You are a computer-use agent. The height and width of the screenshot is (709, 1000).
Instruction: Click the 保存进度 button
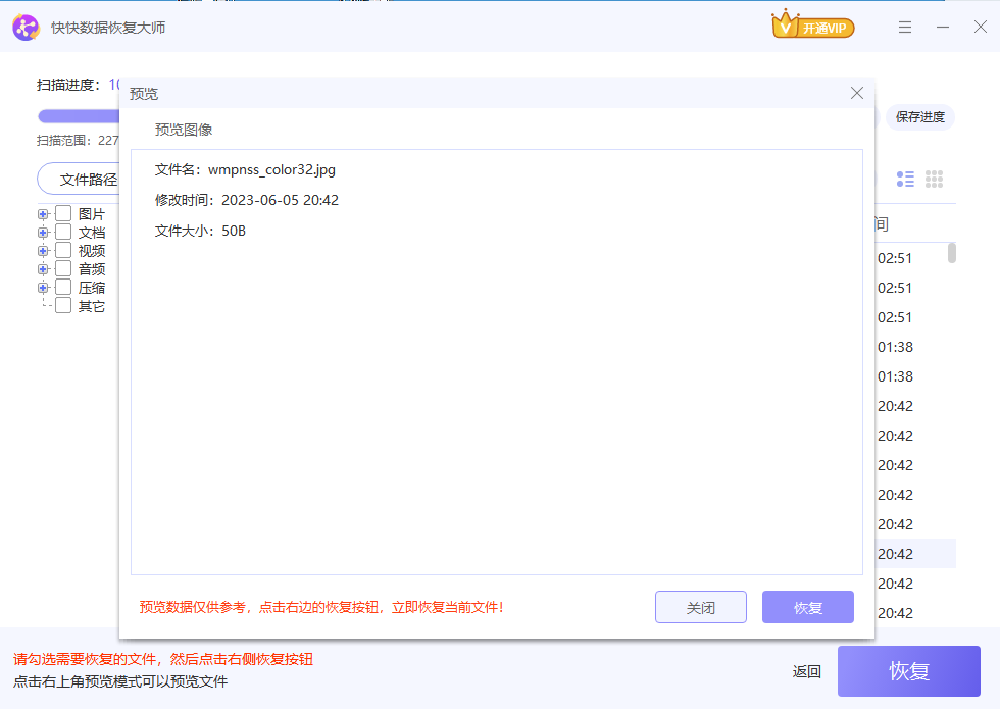[x=919, y=117]
